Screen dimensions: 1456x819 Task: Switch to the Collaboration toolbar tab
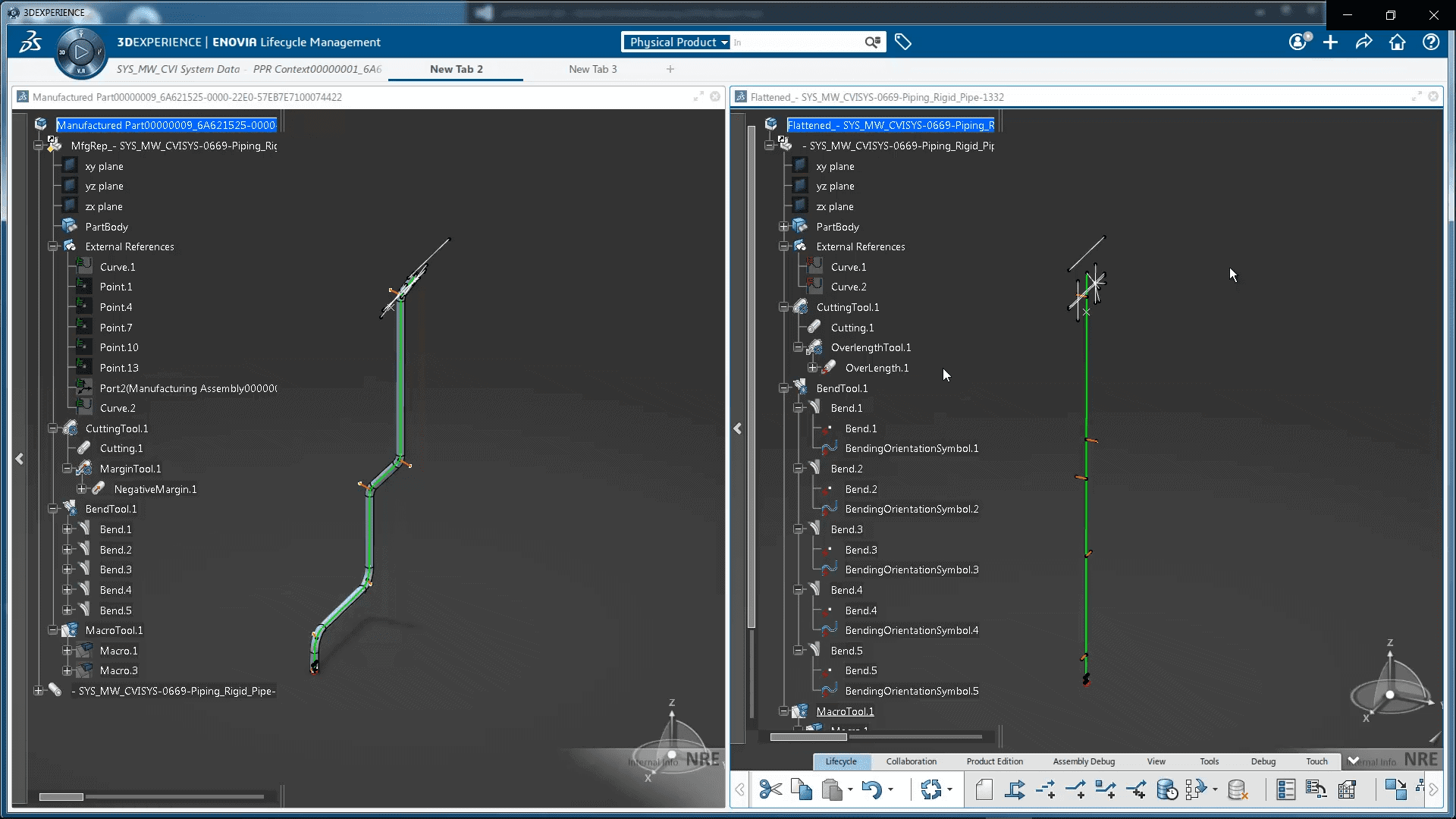coord(911,761)
